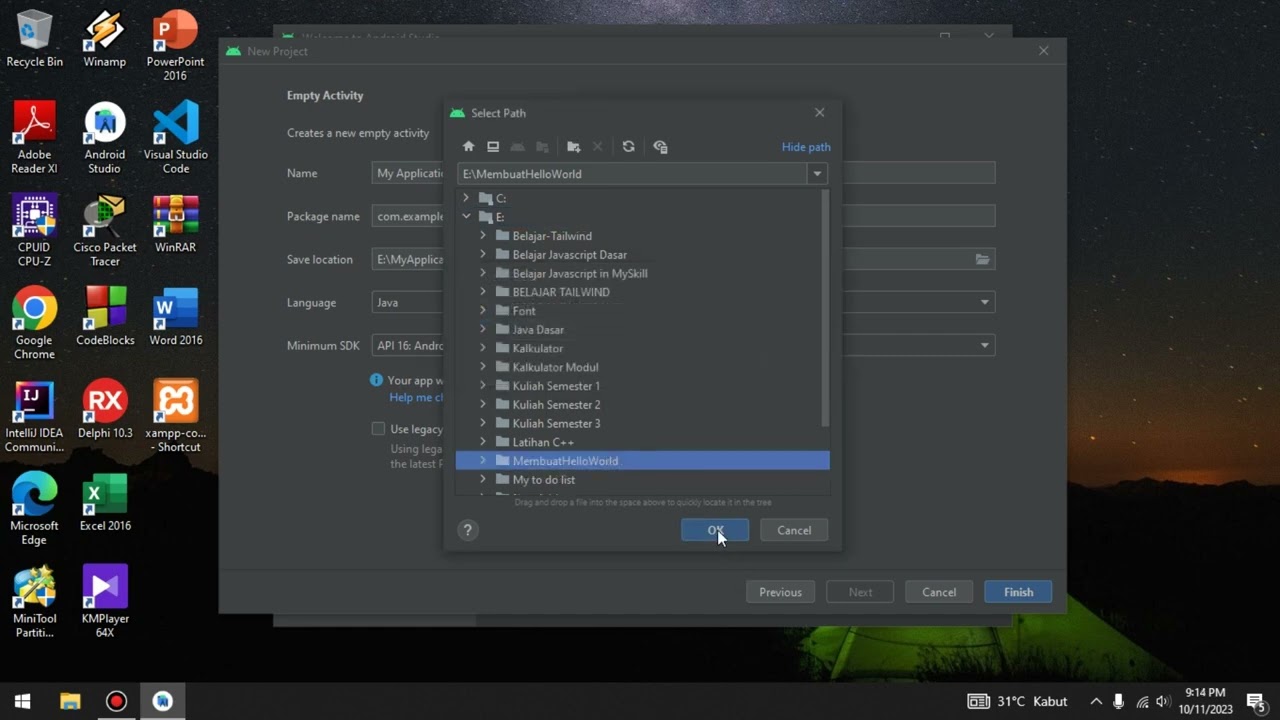Open Minimum SDK dropdown arrow
The height and width of the screenshot is (720, 1280).
pyautogui.click(x=984, y=345)
